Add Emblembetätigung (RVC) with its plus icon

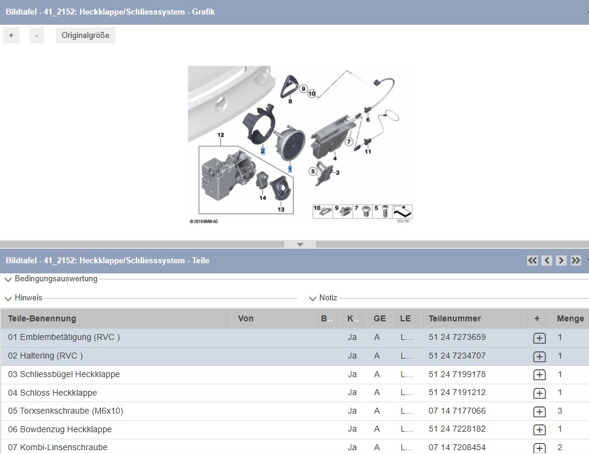pyautogui.click(x=539, y=338)
